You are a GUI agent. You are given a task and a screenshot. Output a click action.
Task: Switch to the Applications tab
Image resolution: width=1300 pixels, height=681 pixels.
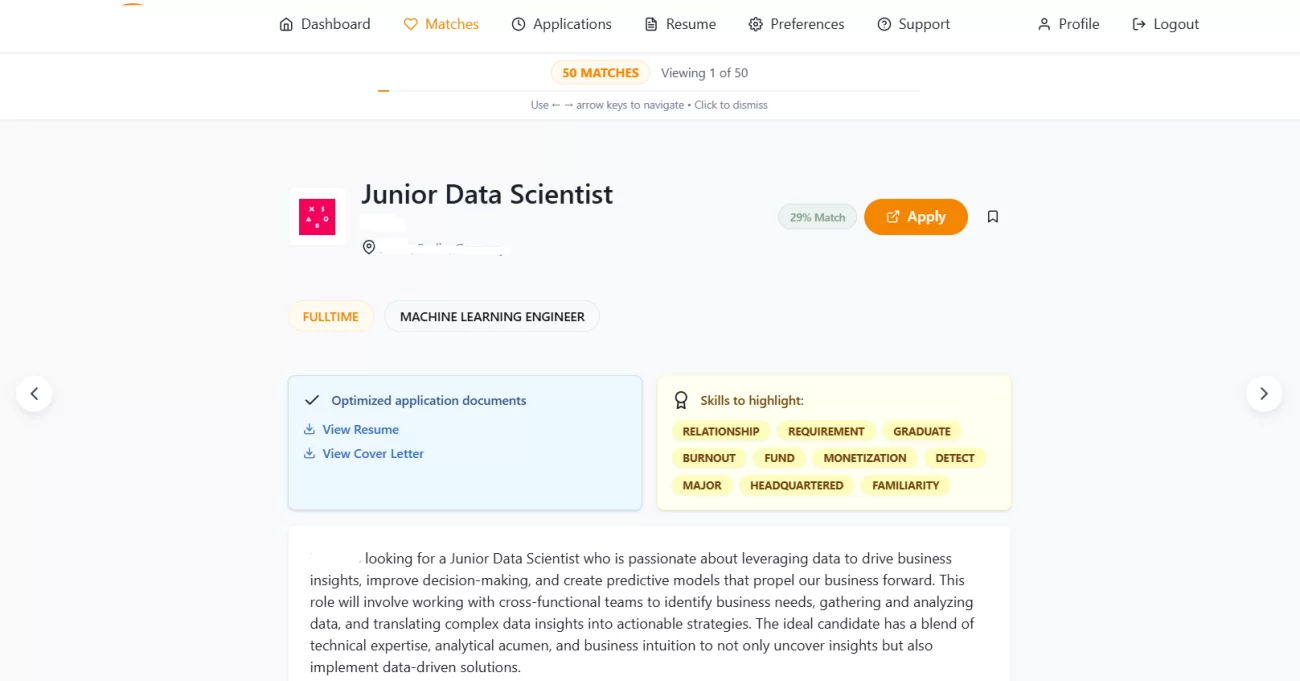coord(561,24)
